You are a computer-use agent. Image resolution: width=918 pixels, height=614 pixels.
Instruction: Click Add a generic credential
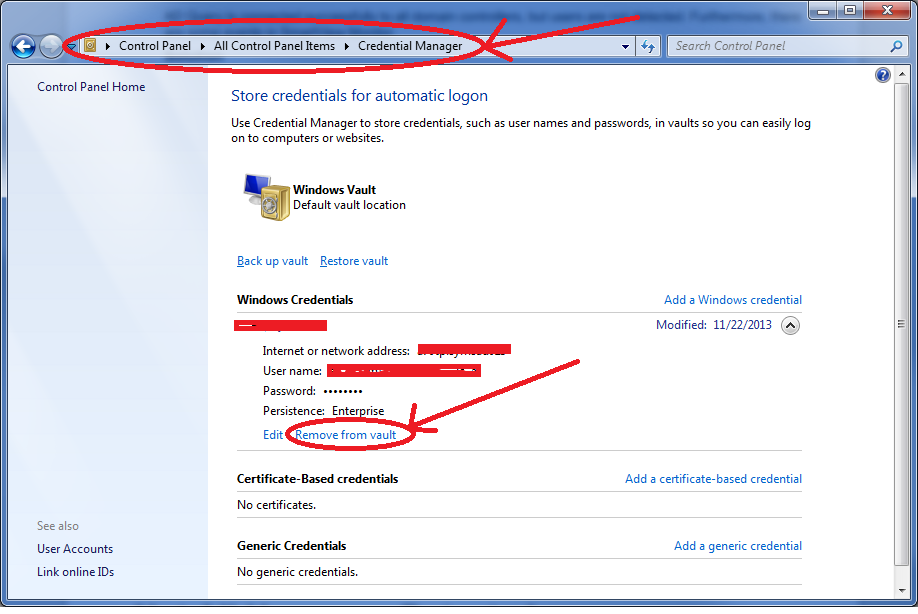pyautogui.click(x=738, y=546)
